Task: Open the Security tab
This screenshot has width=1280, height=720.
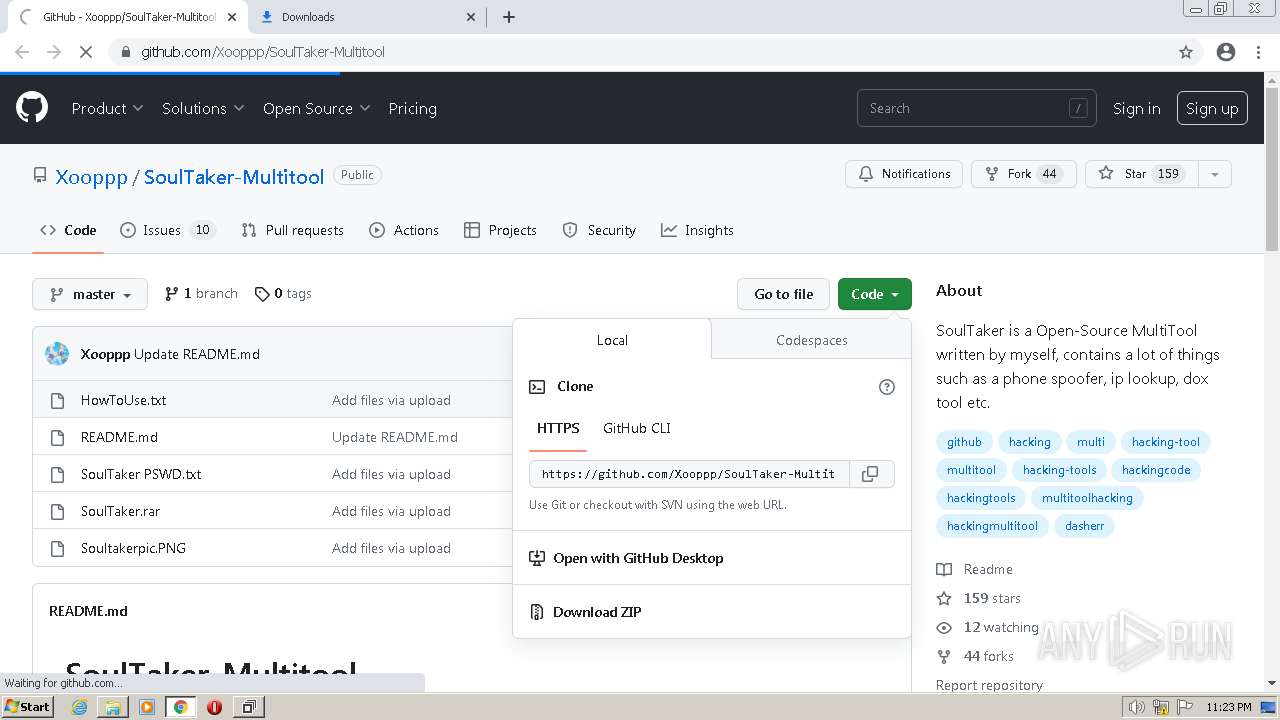Action: 599,230
